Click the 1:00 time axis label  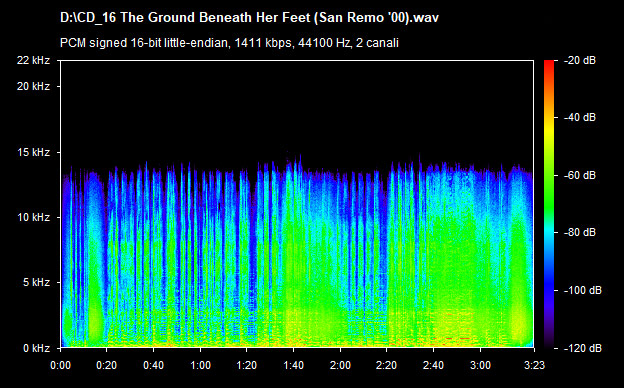[x=200, y=365]
